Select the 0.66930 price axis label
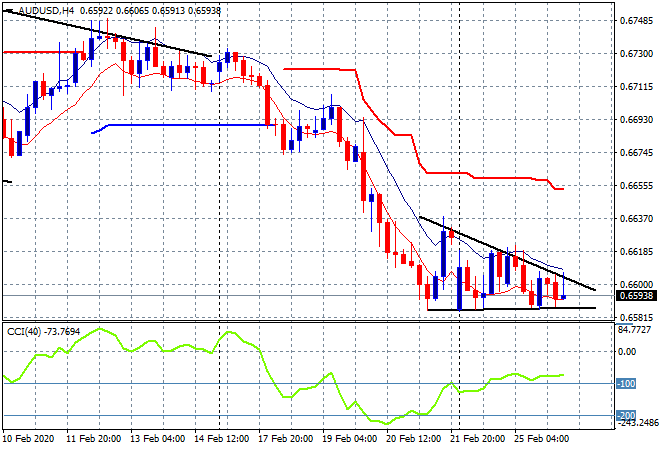 coord(637,120)
